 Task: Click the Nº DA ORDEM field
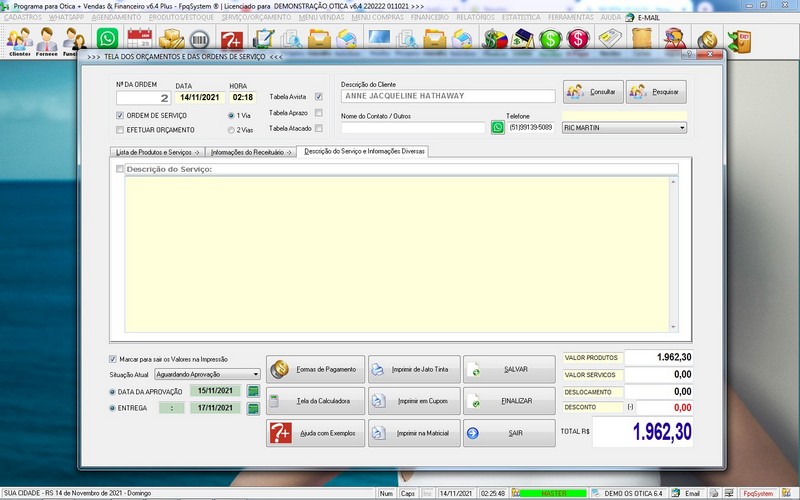(x=143, y=98)
